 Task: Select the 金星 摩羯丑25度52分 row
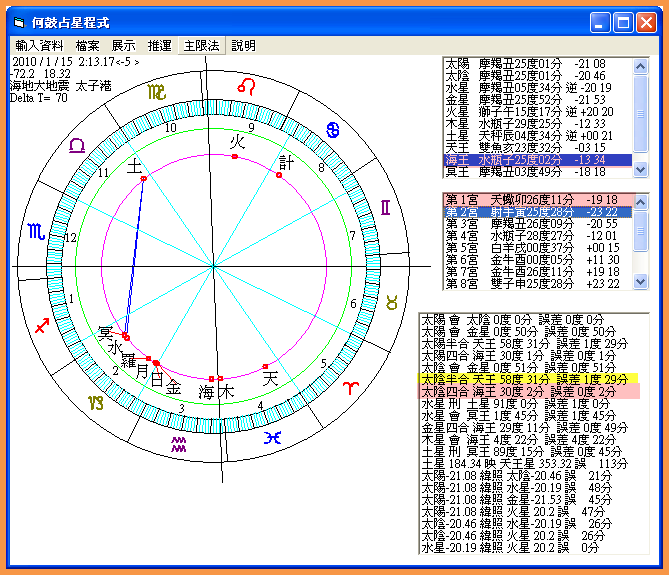537,100
